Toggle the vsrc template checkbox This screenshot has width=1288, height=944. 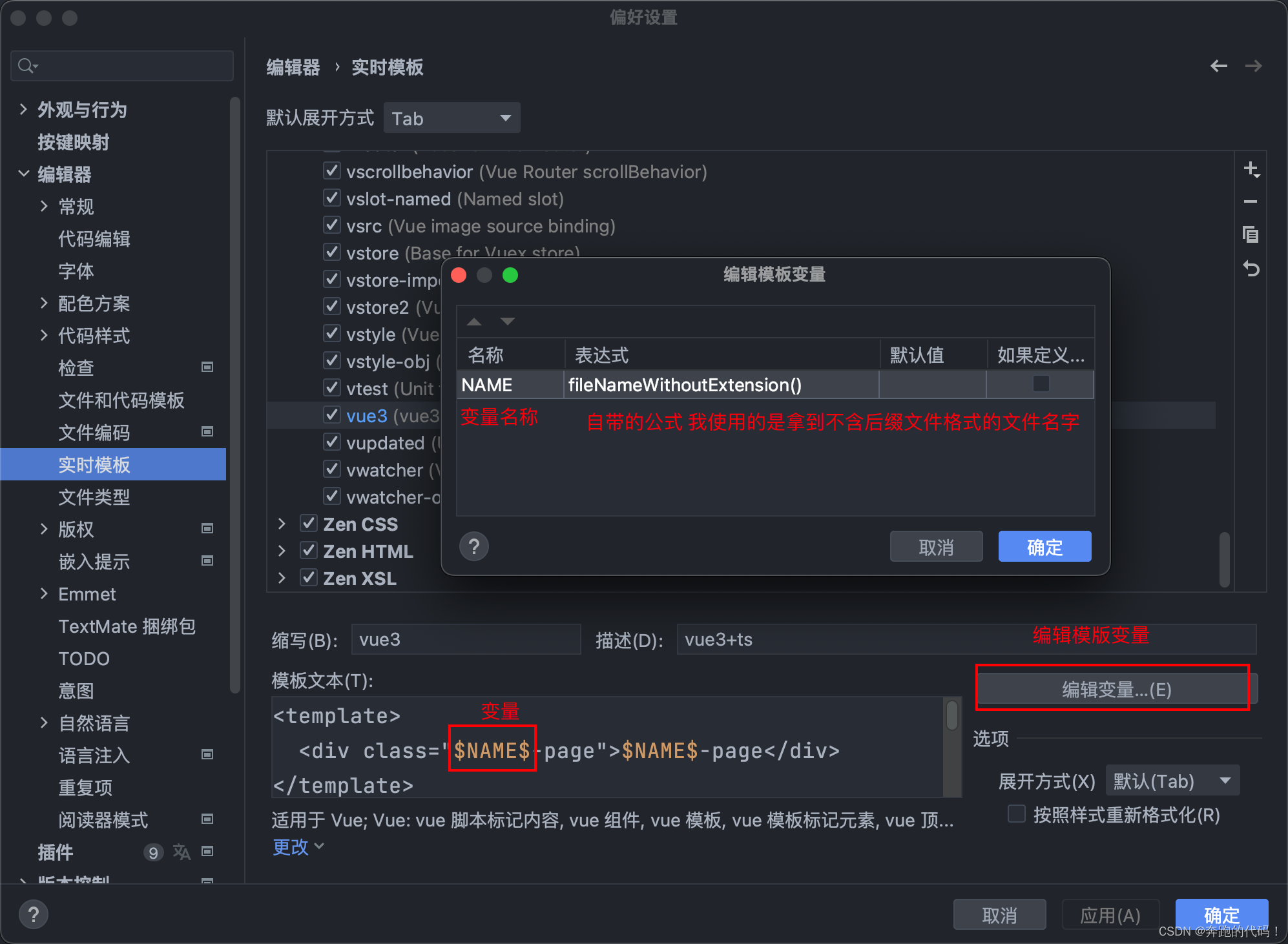pyautogui.click(x=332, y=225)
